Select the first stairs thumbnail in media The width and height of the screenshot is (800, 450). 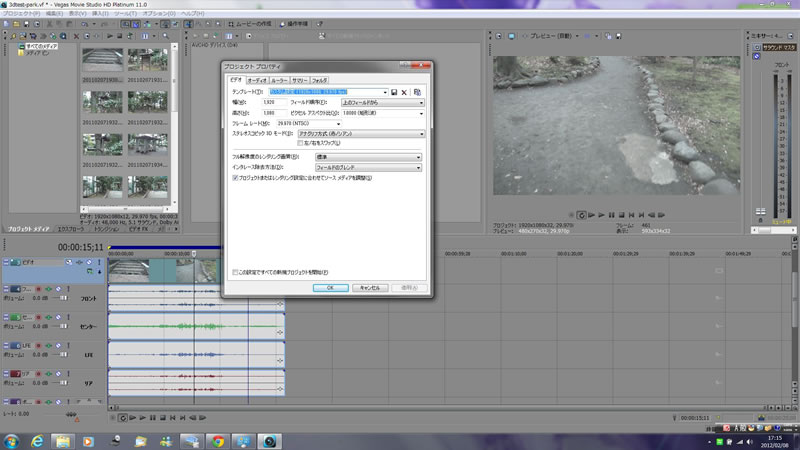[101, 62]
